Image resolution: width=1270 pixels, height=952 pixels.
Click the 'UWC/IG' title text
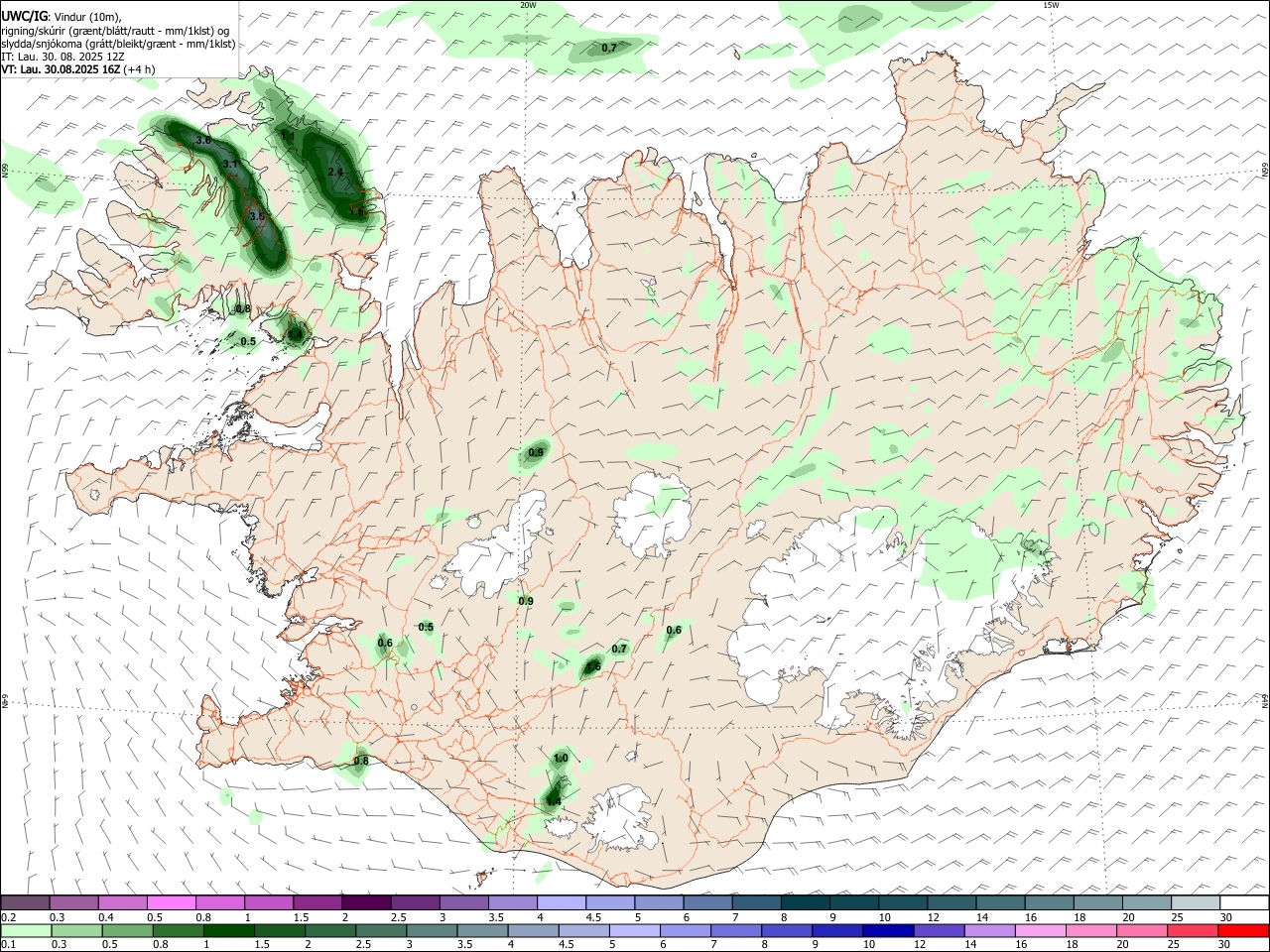point(24,16)
